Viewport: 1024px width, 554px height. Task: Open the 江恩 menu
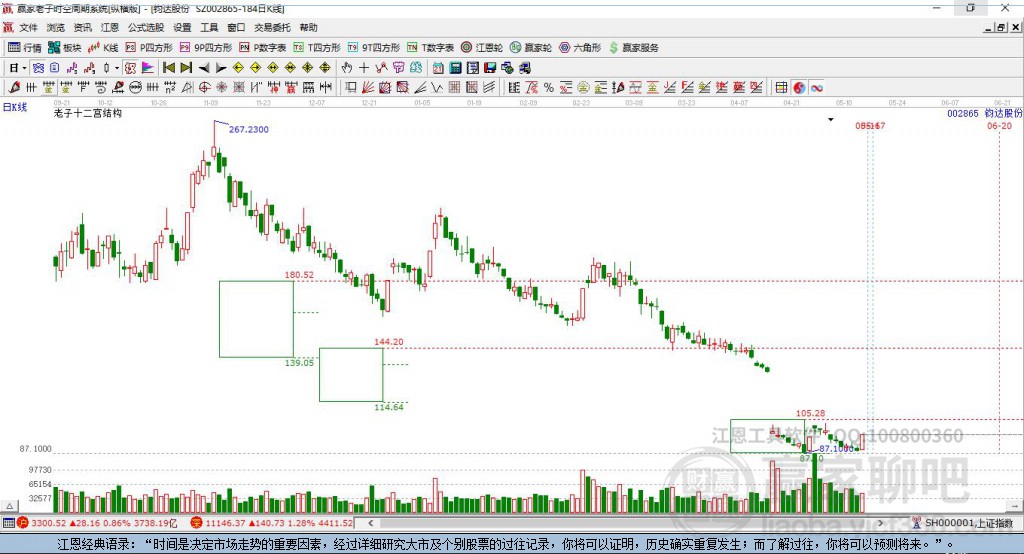tap(110, 27)
